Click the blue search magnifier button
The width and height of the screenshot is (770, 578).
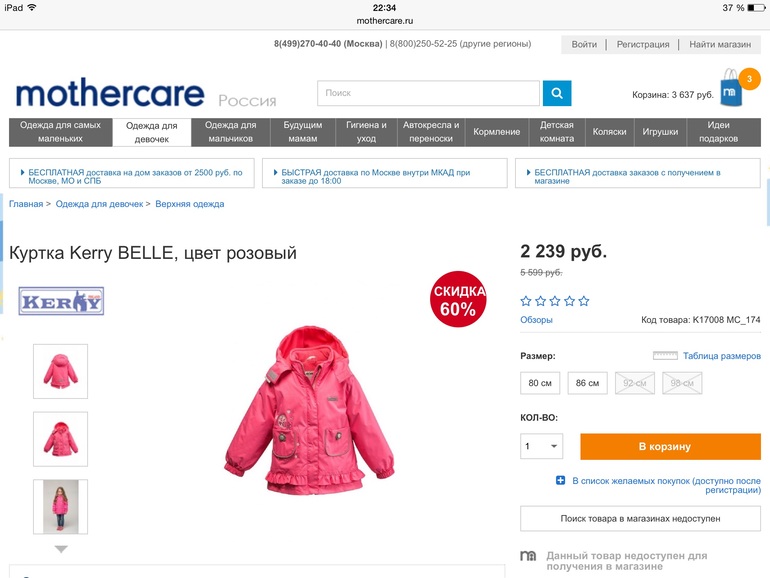[557, 93]
